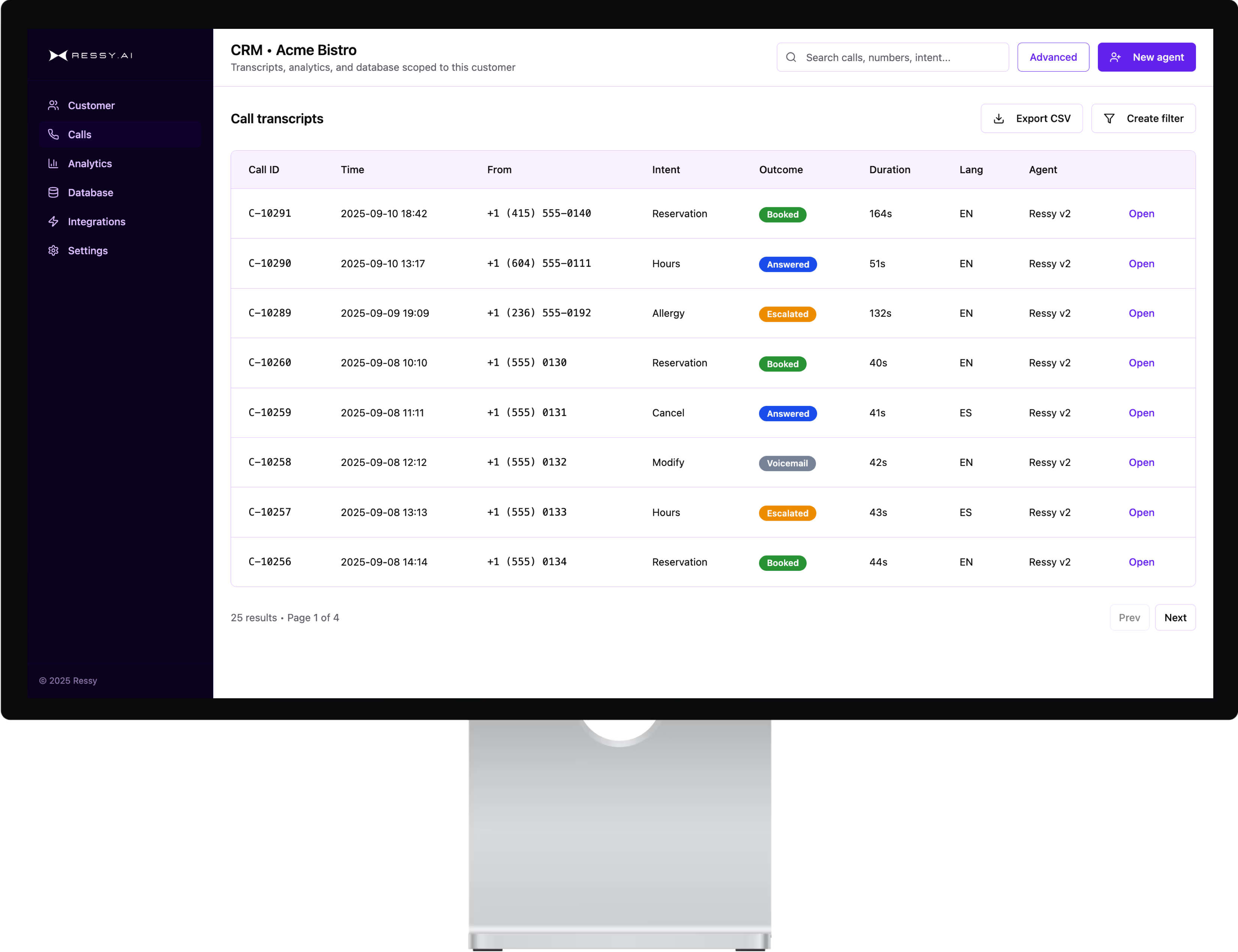Click the Export CSV download icon
Screen dimensions: 1238x952
click(x=999, y=118)
